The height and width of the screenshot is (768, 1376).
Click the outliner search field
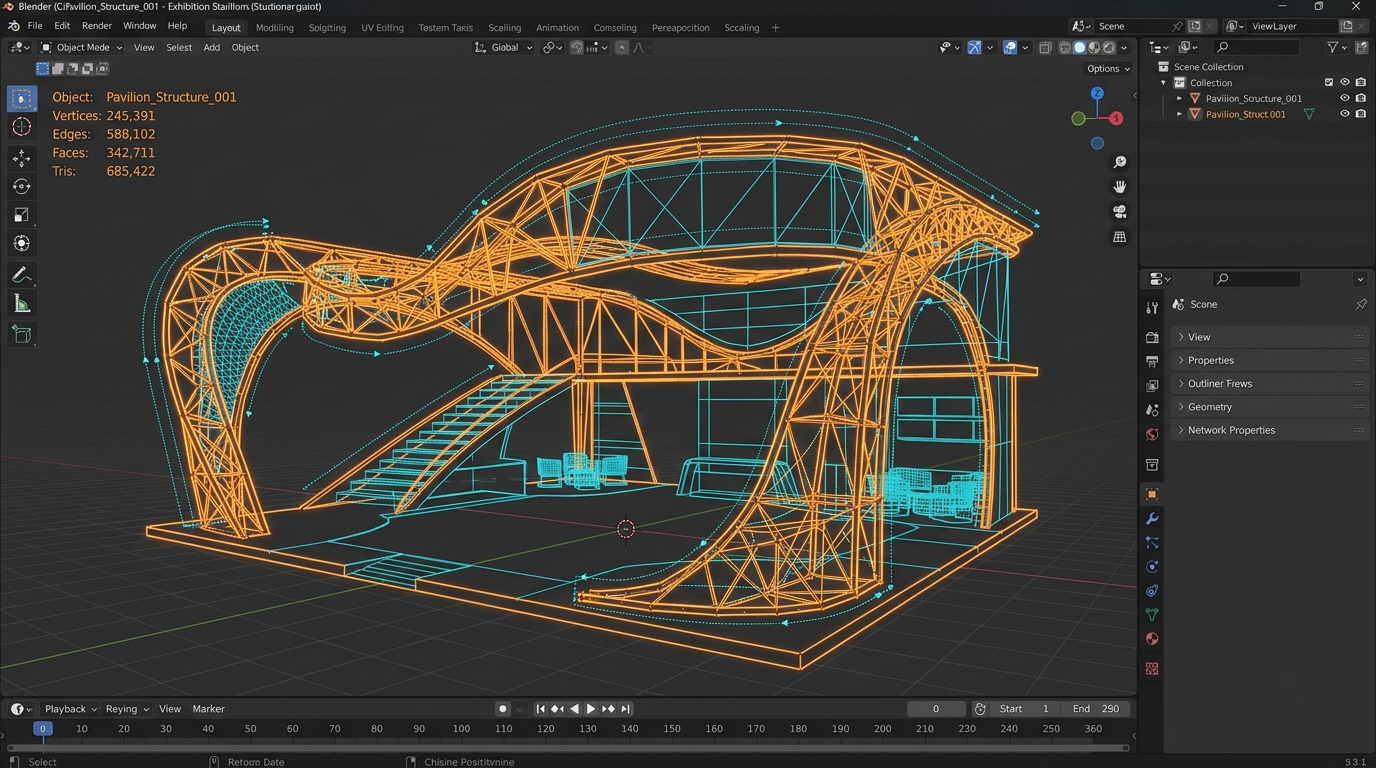pyautogui.click(x=1256, y=47)
